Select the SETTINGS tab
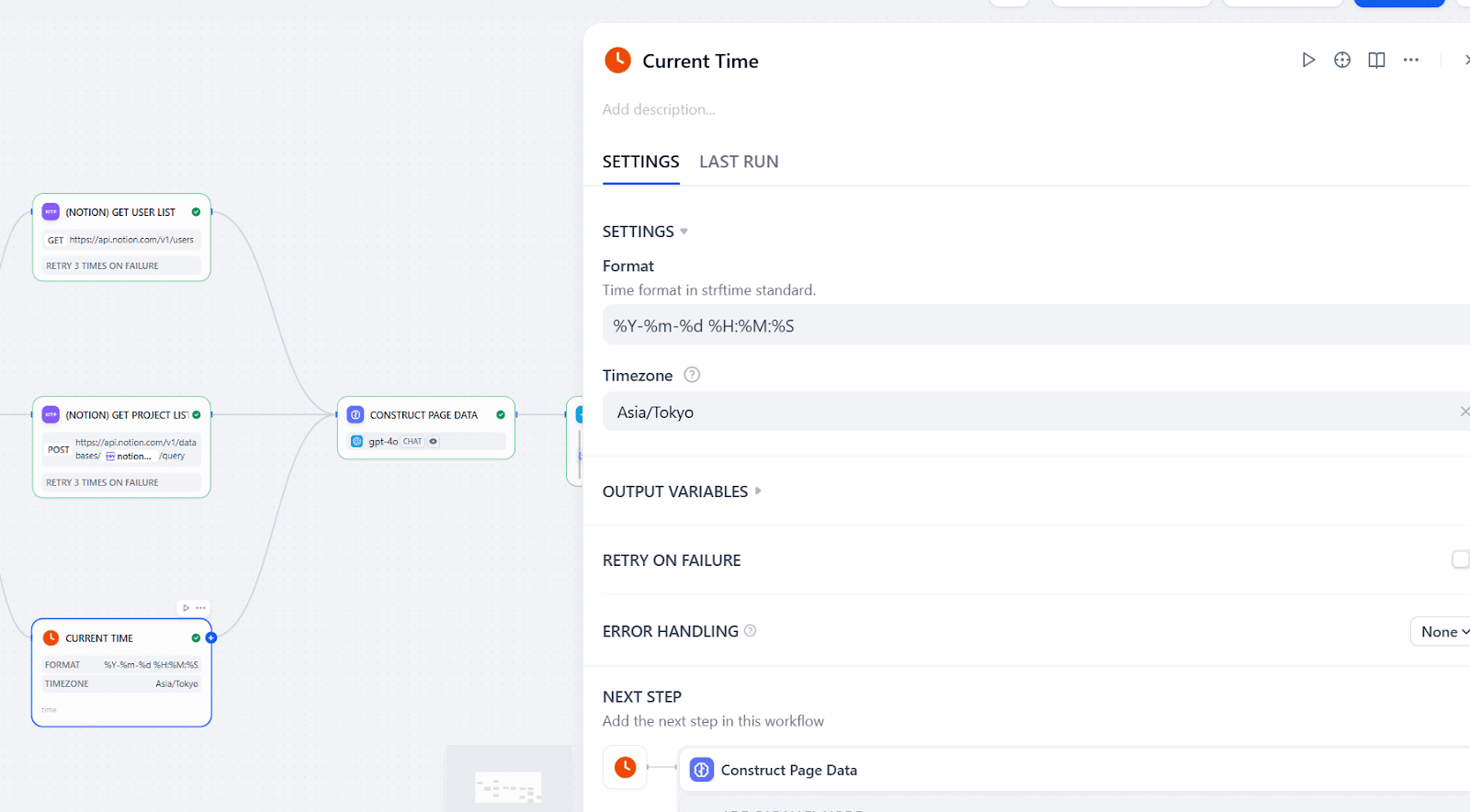The height and width of the screenshot is (812, 1470). [640, 162]
